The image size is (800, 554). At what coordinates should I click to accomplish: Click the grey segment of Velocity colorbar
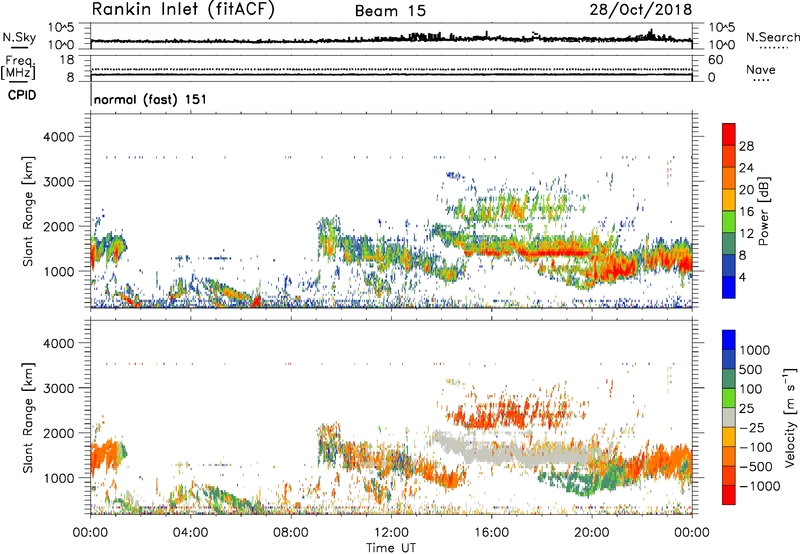click(729, 418)
